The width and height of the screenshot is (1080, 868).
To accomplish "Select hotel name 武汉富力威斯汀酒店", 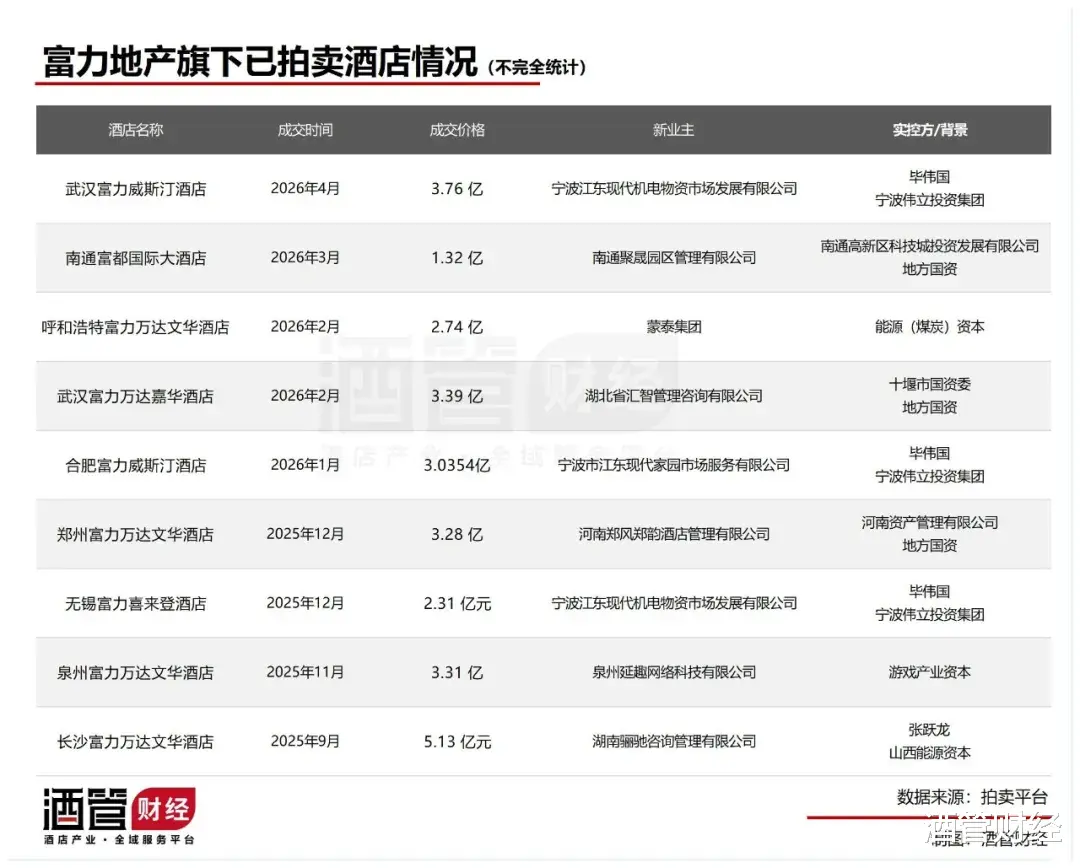I will [x=136, y=189].
